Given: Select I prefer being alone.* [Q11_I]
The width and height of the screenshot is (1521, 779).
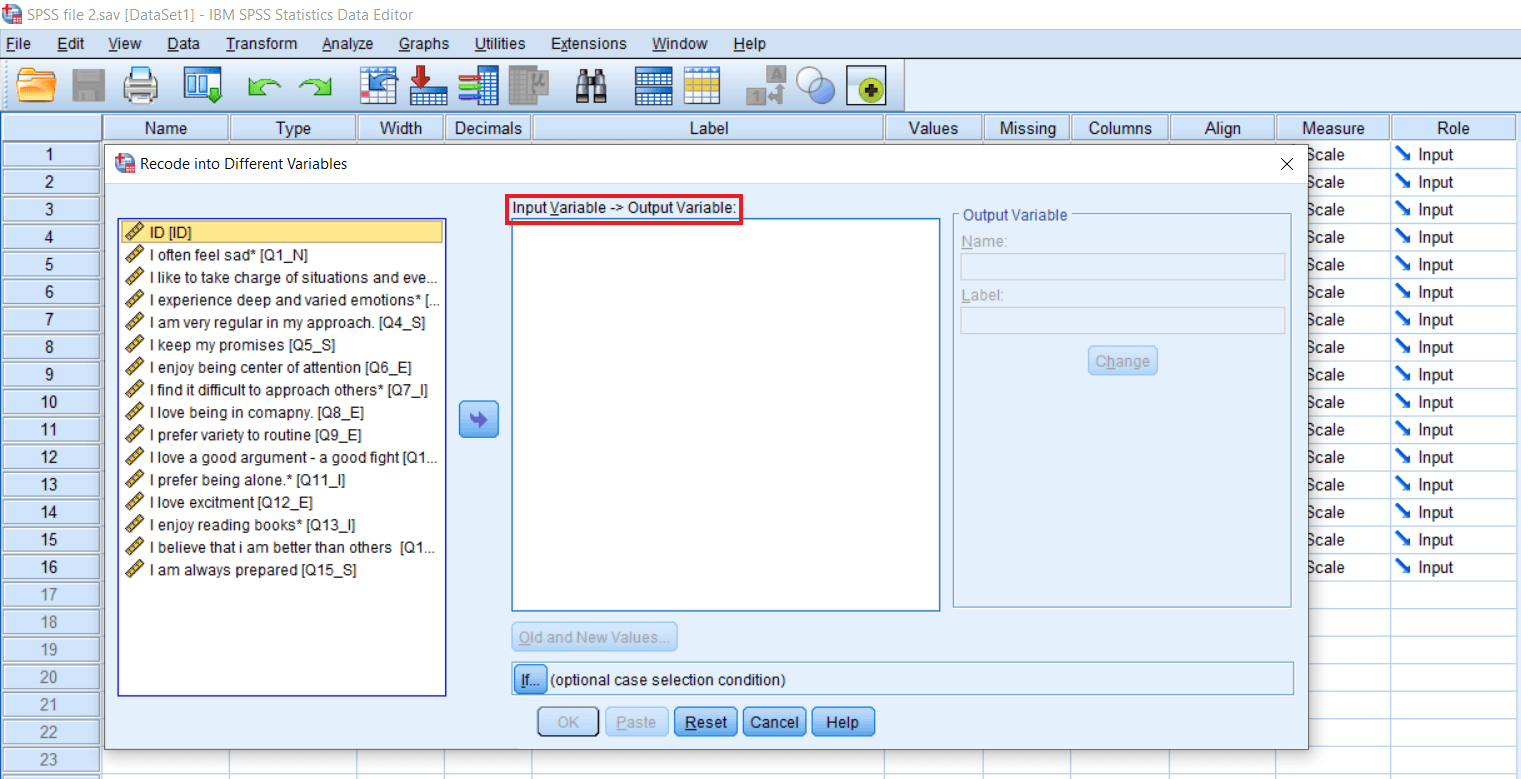Looking at the screenshot, I should 282,480.
